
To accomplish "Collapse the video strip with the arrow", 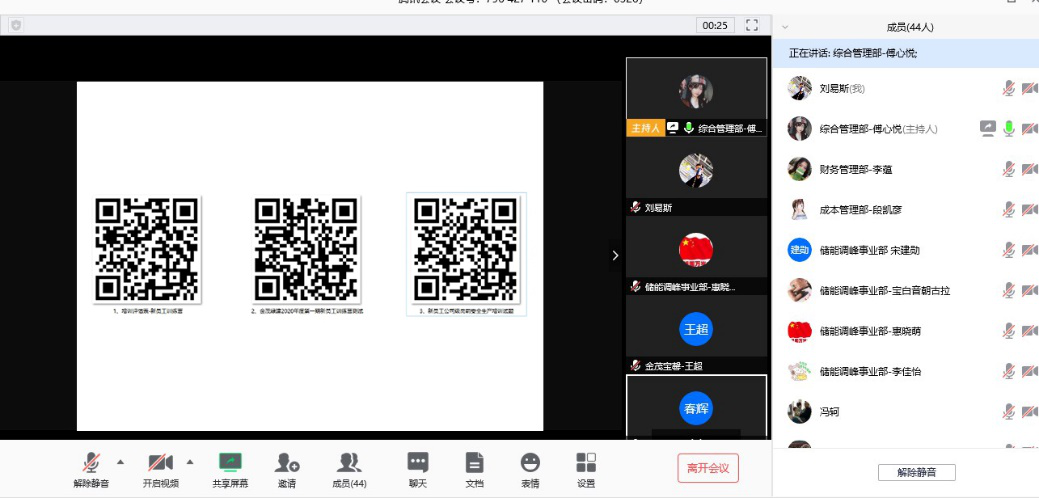I will tap(616, 255).
